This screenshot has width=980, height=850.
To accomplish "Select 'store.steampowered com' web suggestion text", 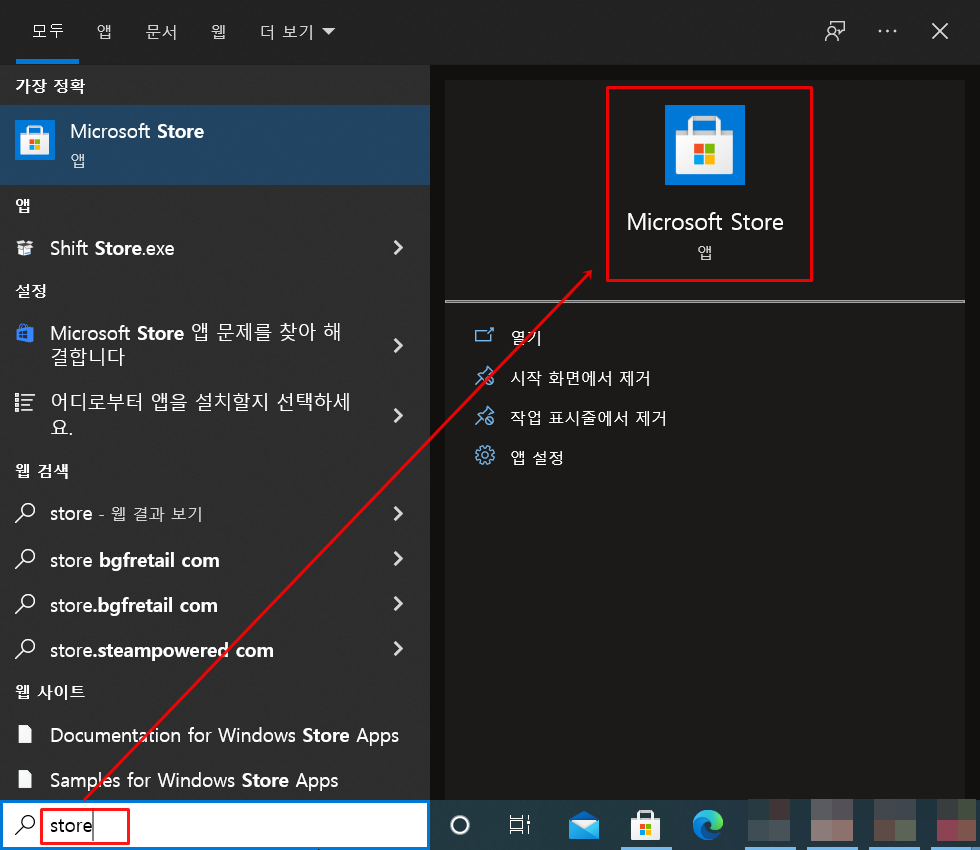I will click(x=162, y=650).
